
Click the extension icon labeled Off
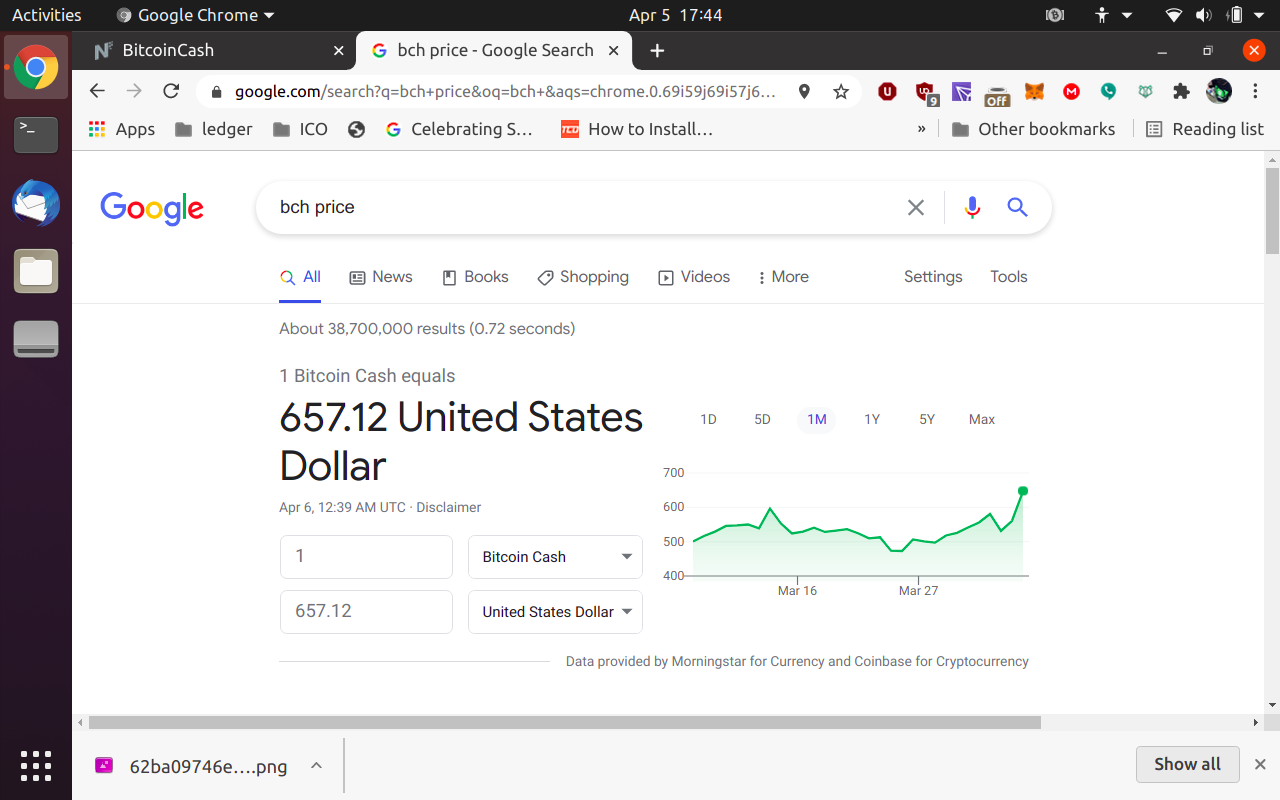(x=997, y=94)
